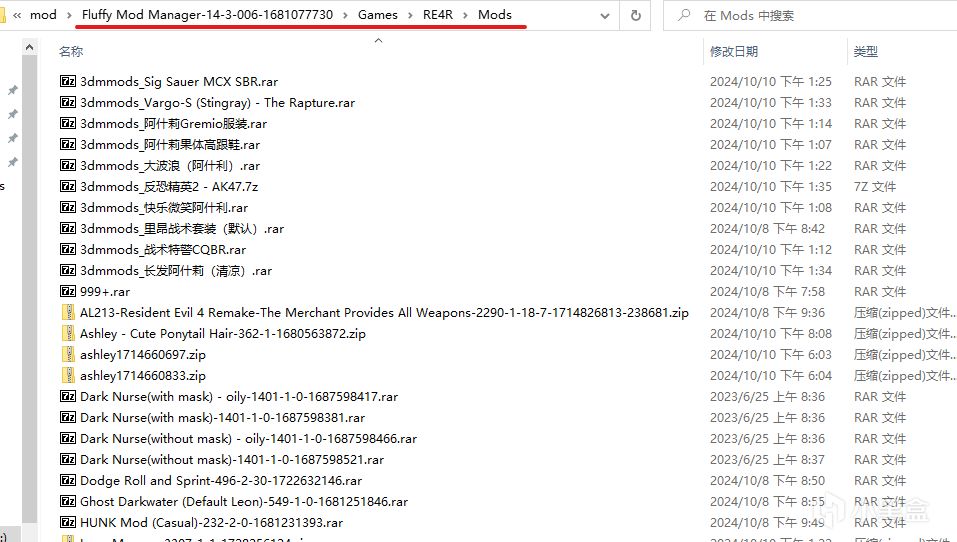Image resolution: width=957 pixels, height=542 pixels.
Task: Select icon of 3dmmods_阿什莉Gremio服装.rar
Action: click(68, 123)
